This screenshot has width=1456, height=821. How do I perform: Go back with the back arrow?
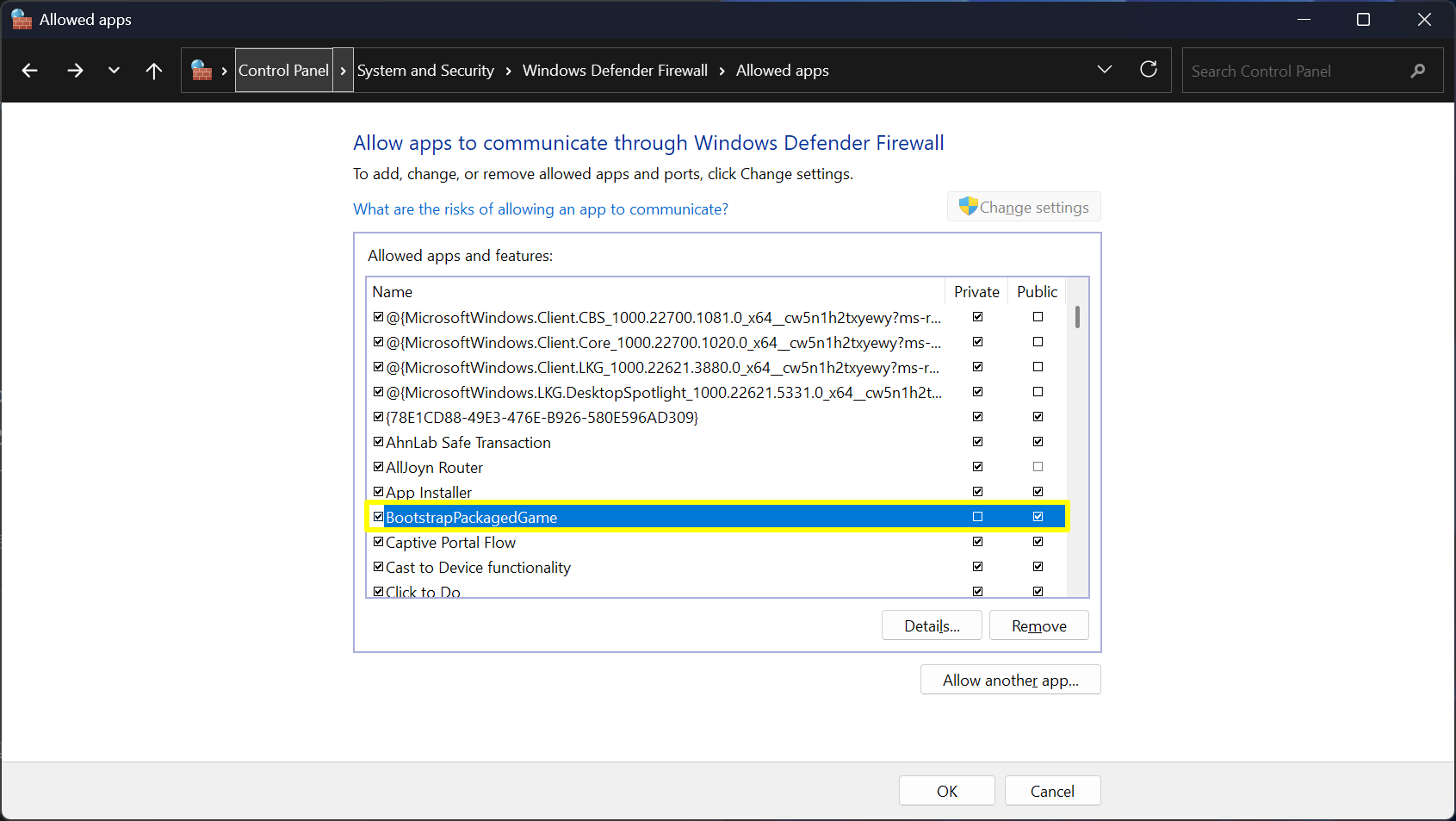[30, 71]
